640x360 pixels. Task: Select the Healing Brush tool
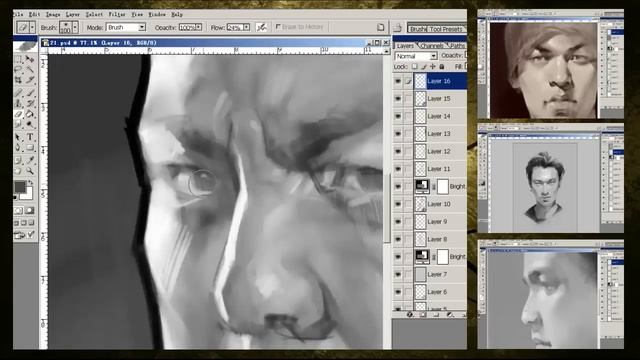click(18, 93)
